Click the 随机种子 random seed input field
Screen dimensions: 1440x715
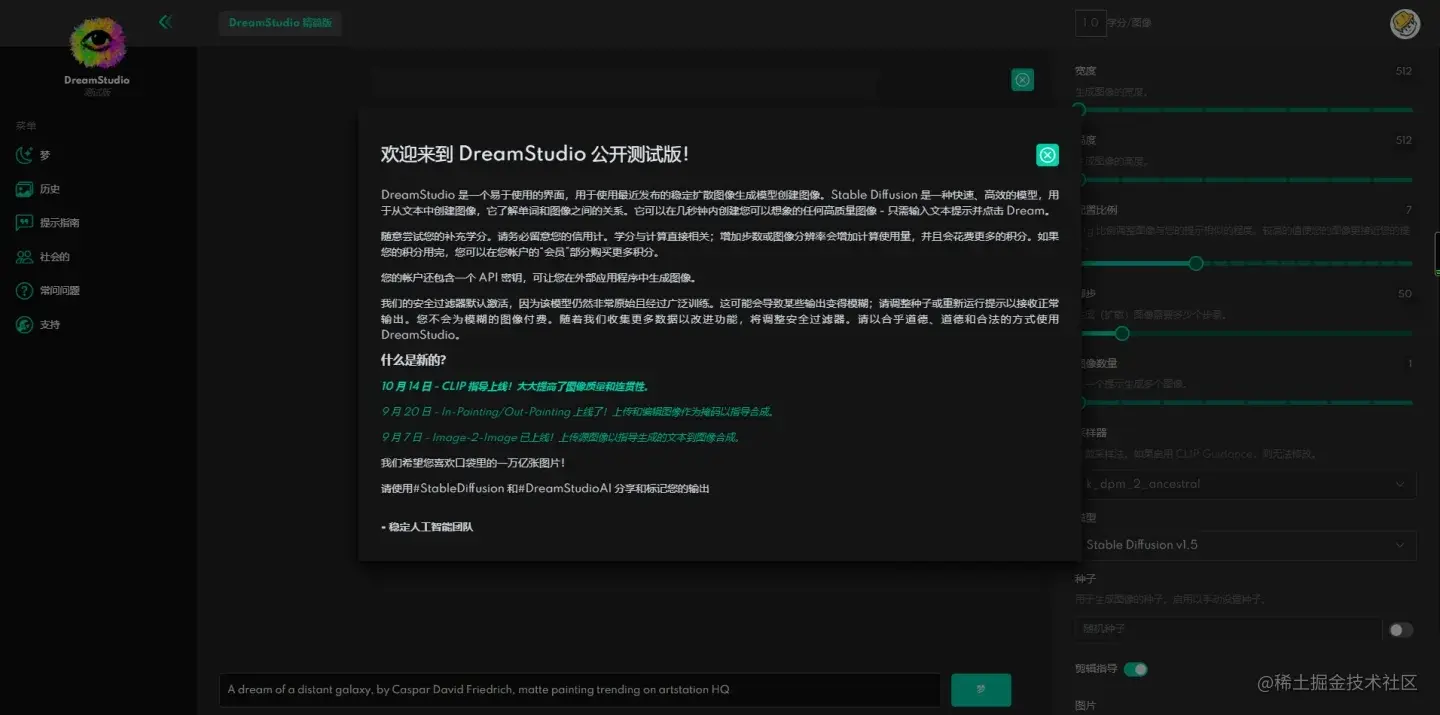coord(1228,629)
